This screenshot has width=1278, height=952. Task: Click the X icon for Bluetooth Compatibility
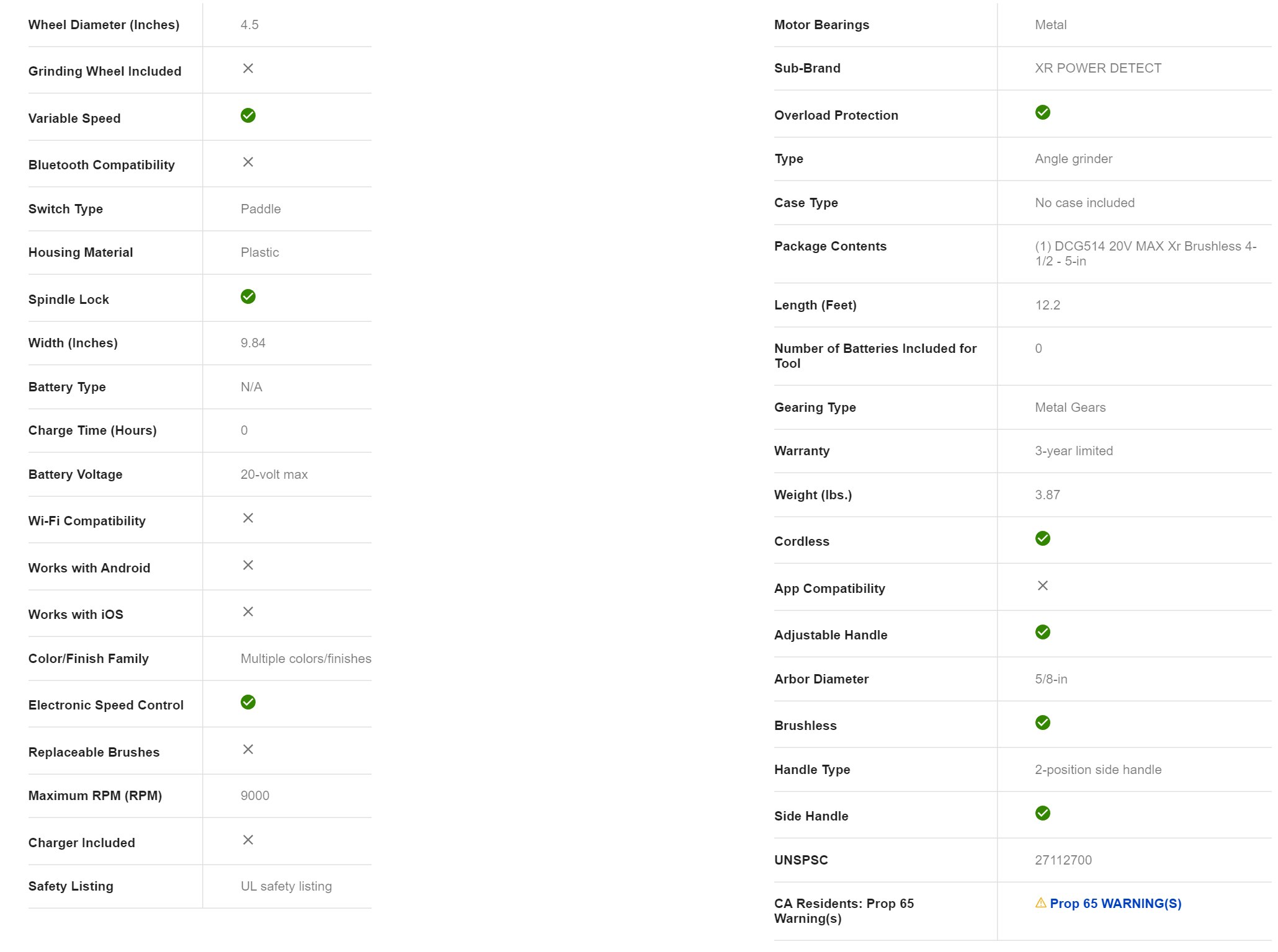(248, 162)
